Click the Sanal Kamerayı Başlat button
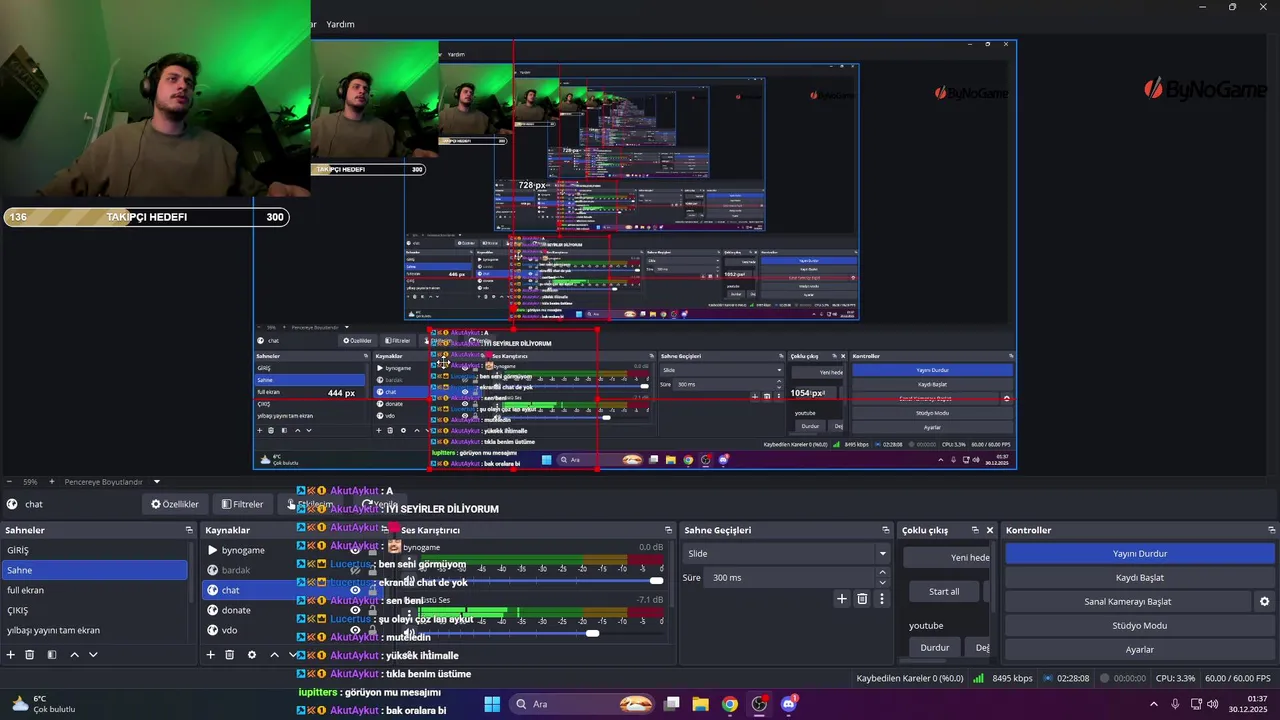This screenshot has width=1280, height=720. [x=1128, y=602]
